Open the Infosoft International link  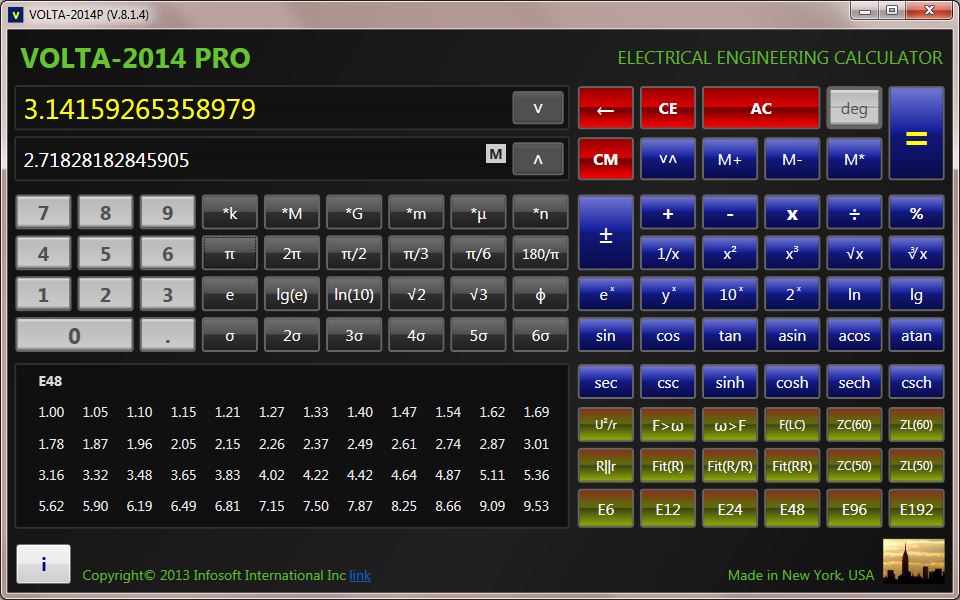(360, 575)
